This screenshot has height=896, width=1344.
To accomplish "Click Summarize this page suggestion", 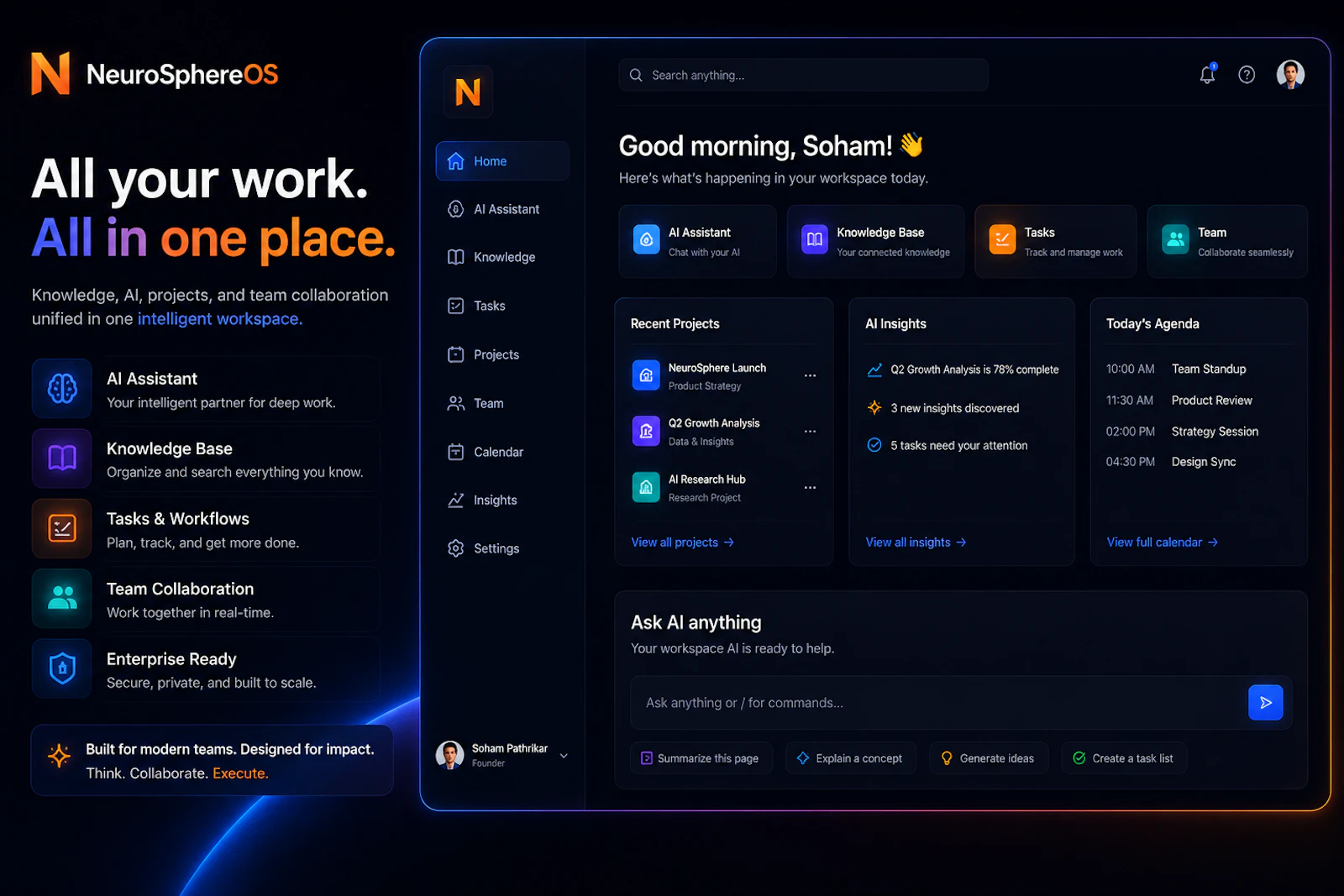I will tap(701, 758).
